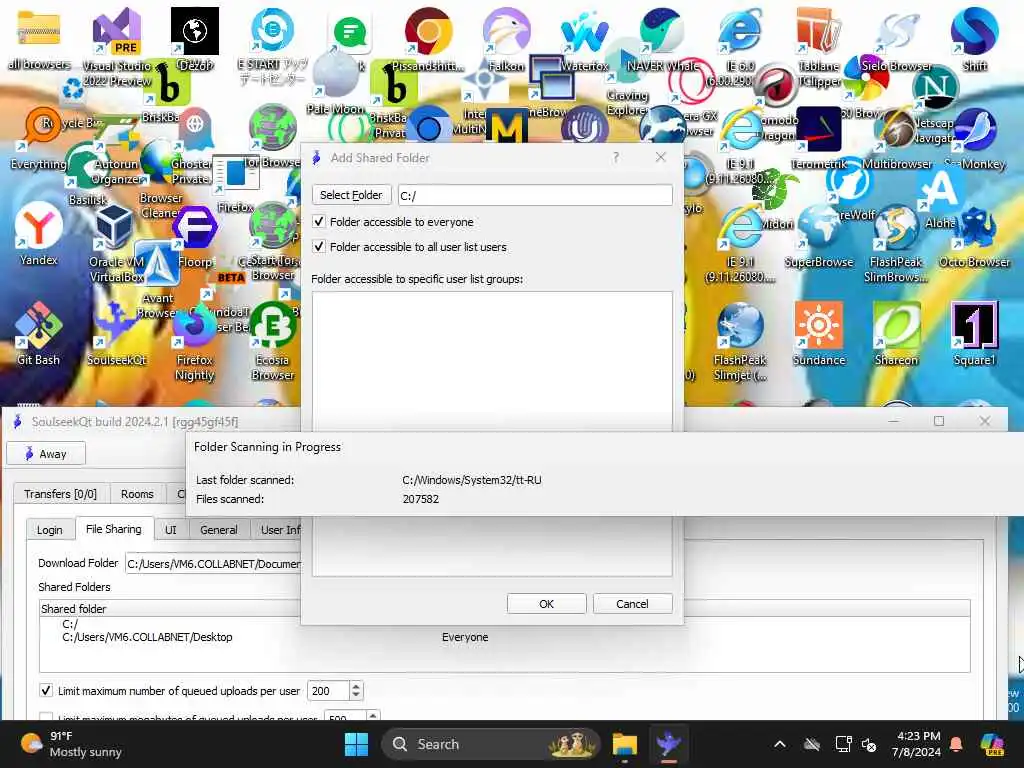
Task: Click the Download Folder path field
Action: click(214, 564)
